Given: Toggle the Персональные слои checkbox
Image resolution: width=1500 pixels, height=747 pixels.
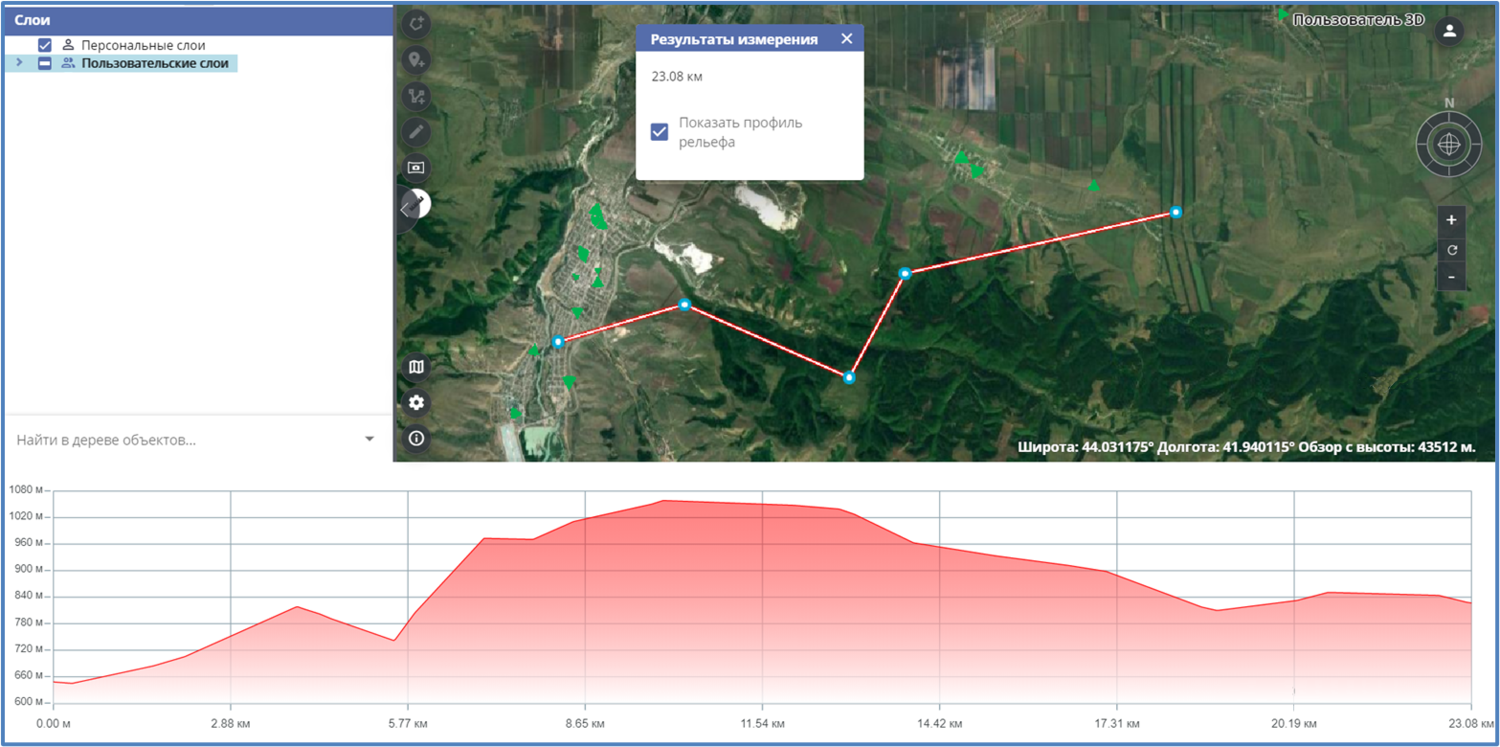Looking at the screenshot, I should (45, 45).
